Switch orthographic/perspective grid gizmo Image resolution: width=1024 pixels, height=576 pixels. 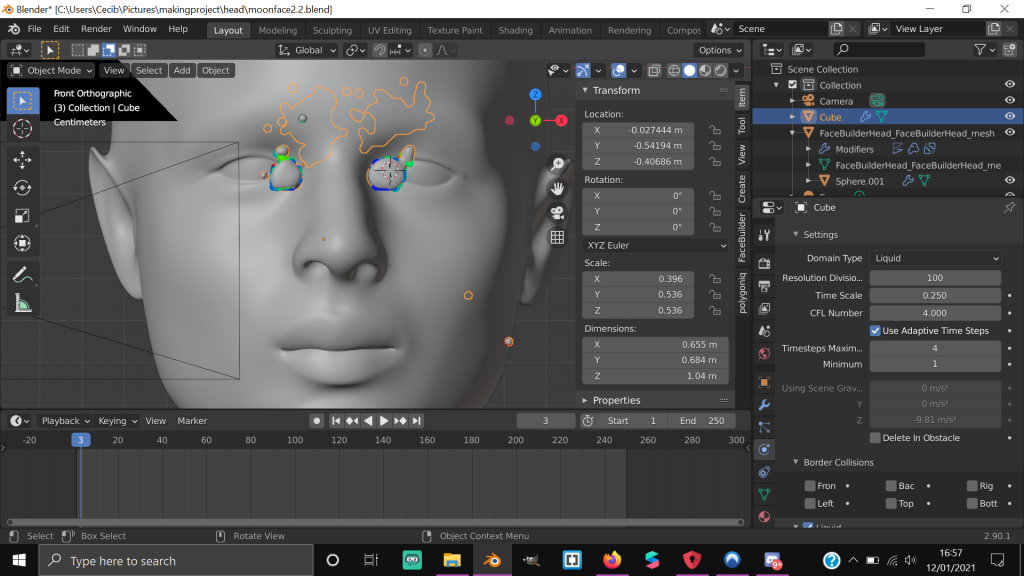click(x=557, y=238)
